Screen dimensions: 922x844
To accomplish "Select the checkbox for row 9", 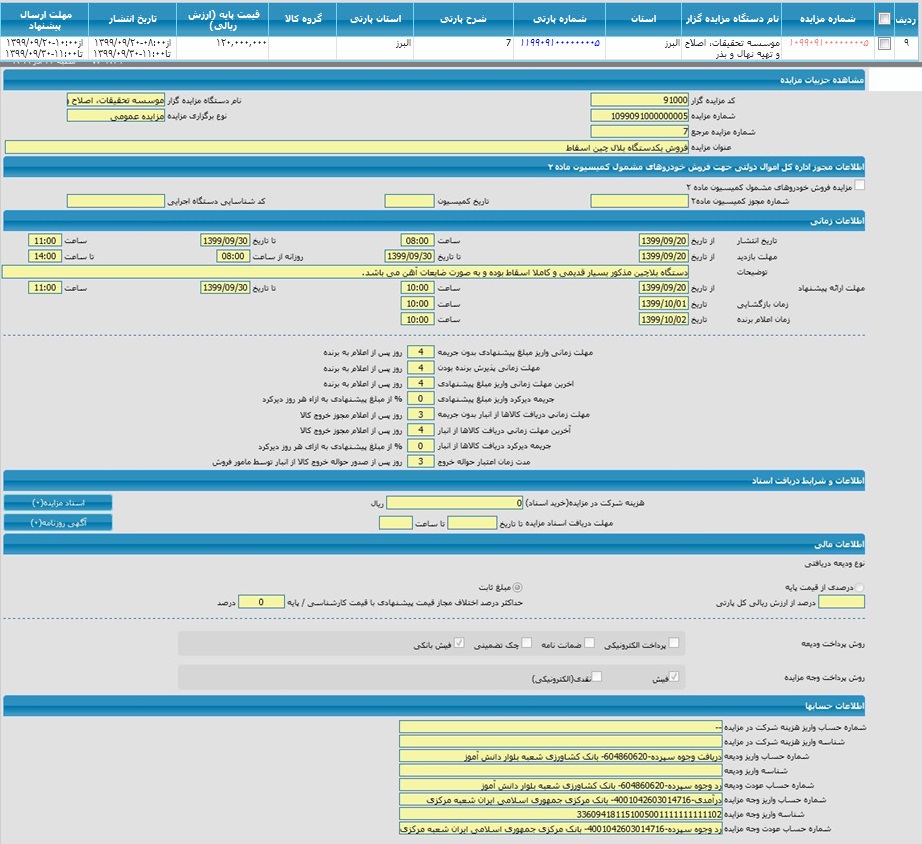I will 883,44.
